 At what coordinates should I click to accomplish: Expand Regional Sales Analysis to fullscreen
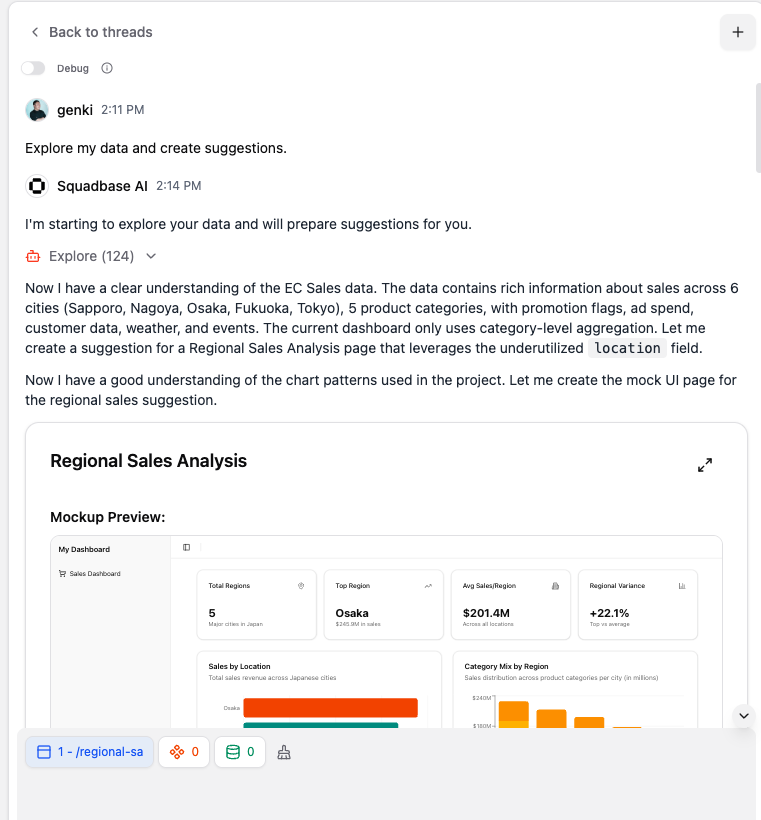pyautogui.click(x=705, y=465)
